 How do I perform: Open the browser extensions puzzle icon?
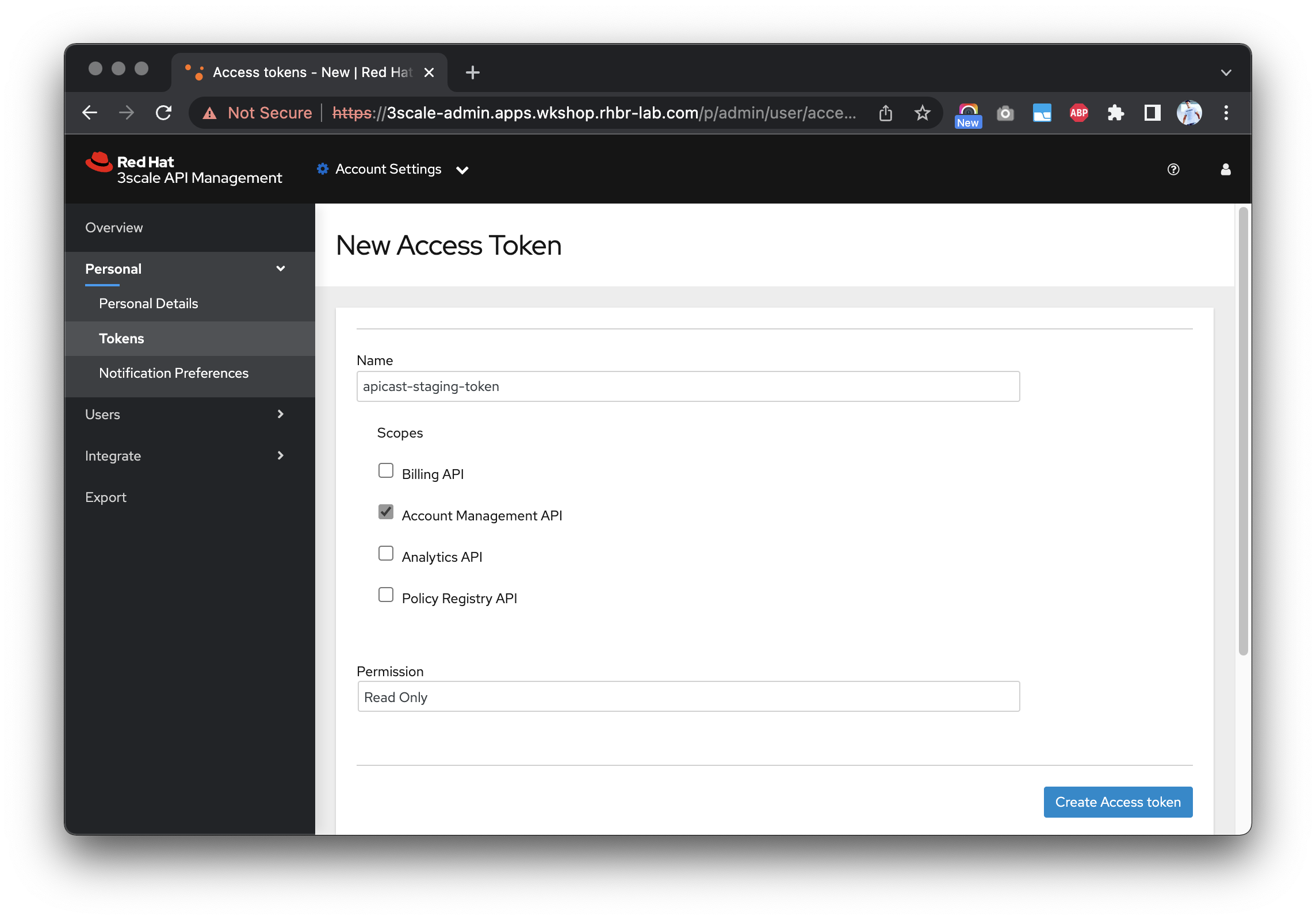point(1116,113)
